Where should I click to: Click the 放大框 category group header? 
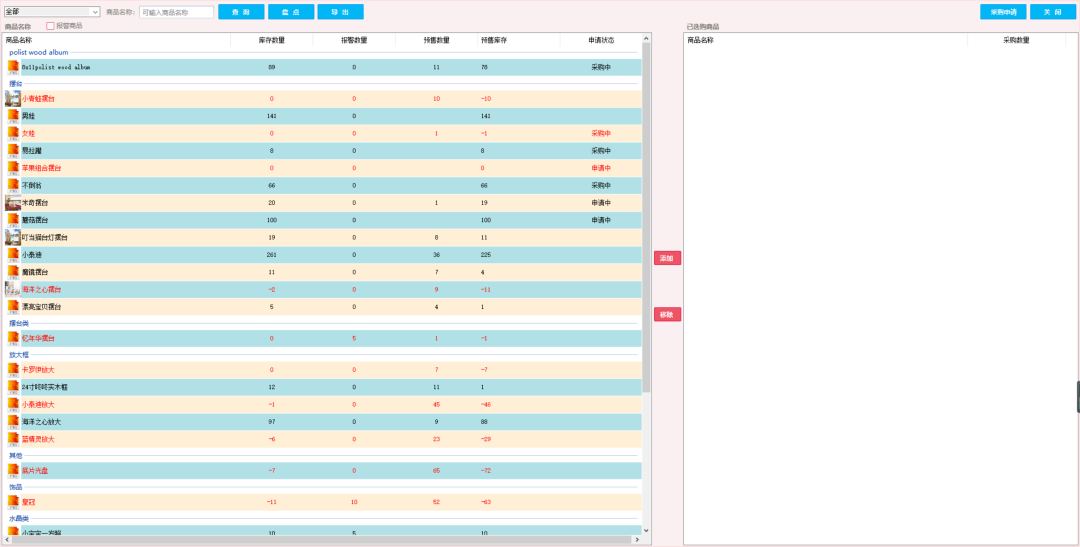(21, 354)
